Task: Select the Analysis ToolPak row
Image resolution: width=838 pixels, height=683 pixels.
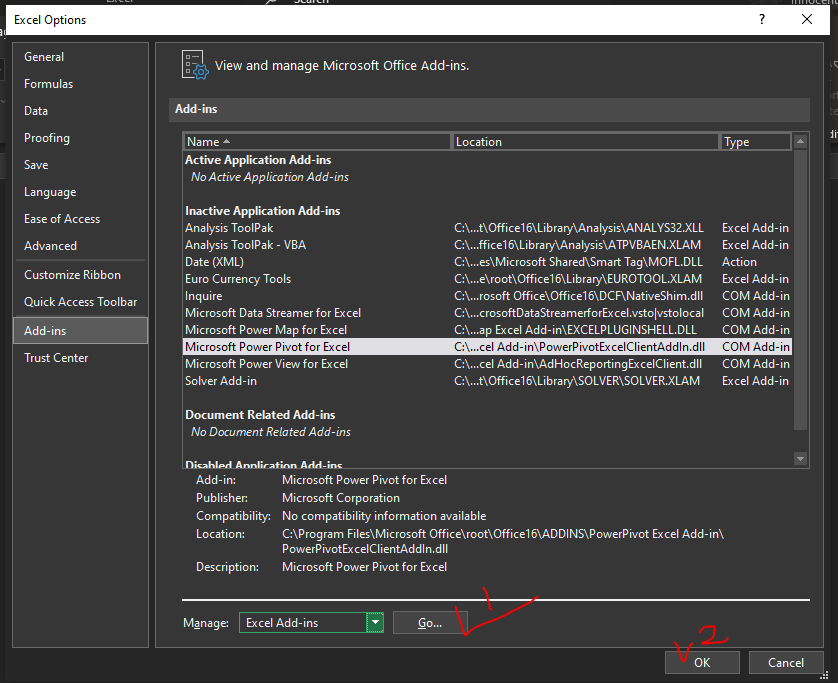Action: click(487, 228)
